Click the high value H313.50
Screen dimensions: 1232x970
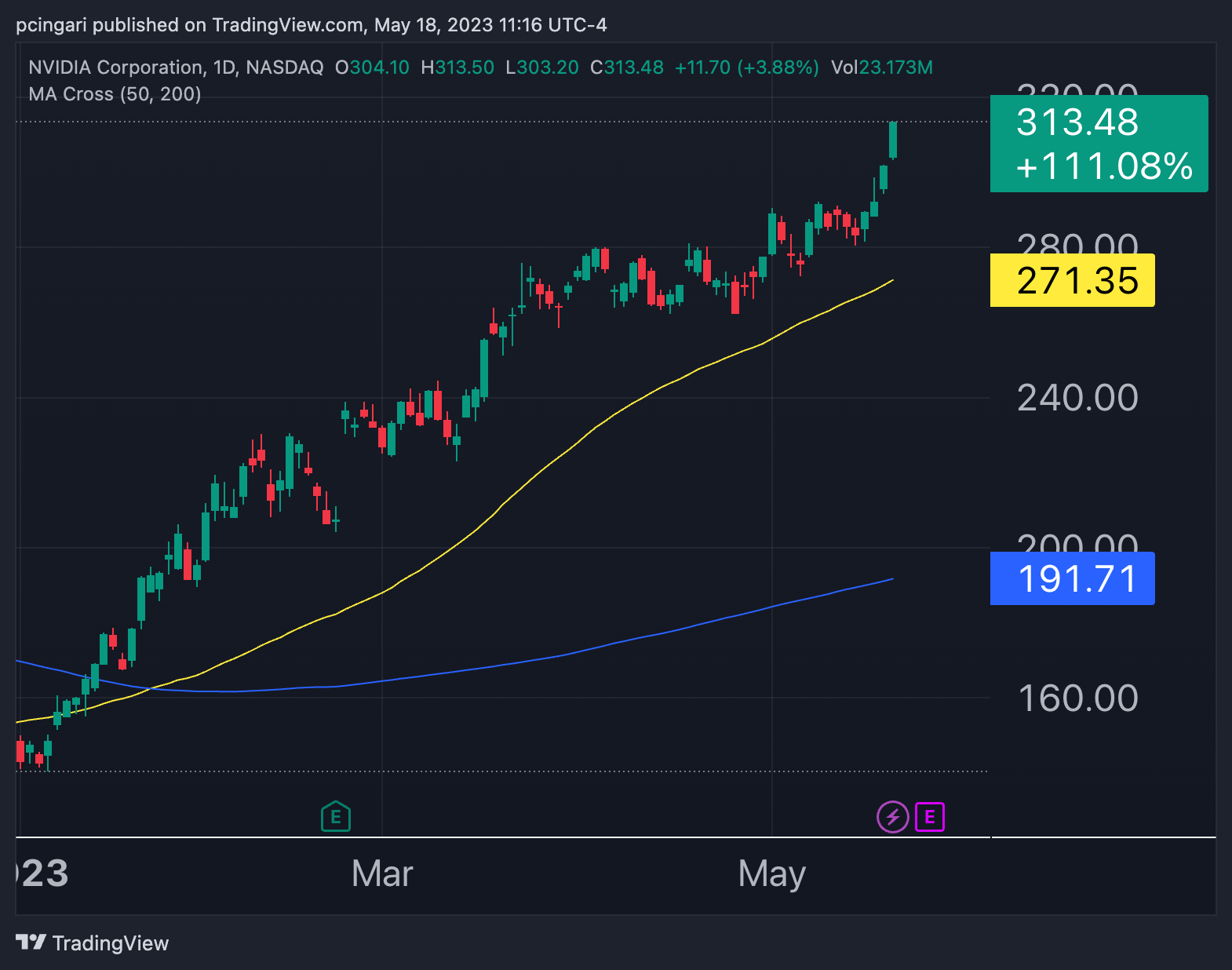point(457,67)
